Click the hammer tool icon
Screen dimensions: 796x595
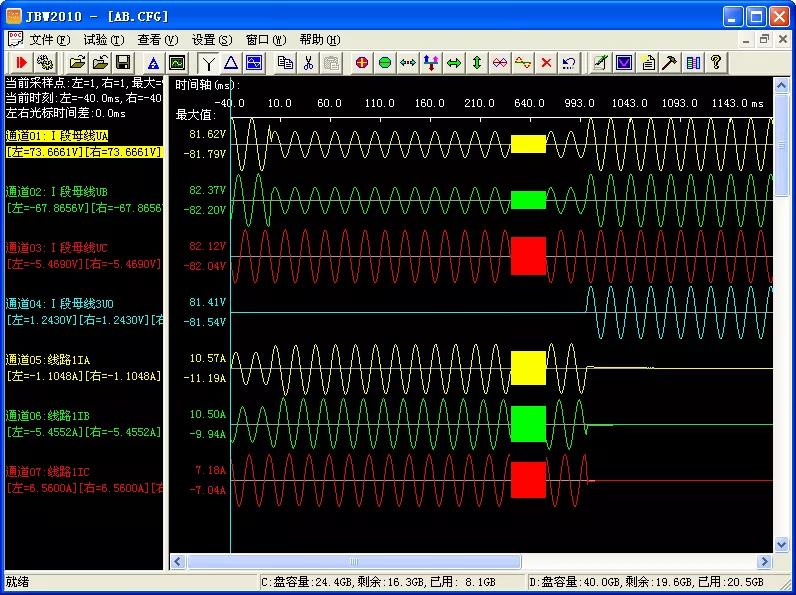coord(670,62)
